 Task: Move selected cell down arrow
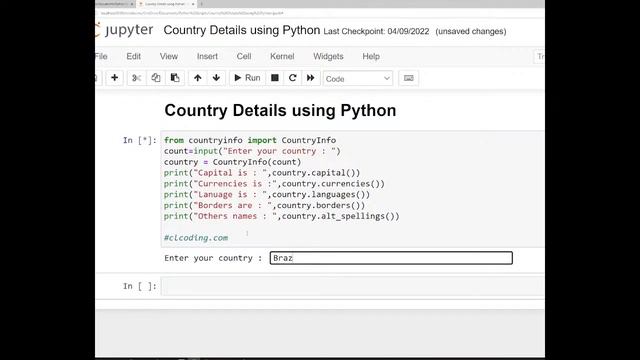pos(216,78)
